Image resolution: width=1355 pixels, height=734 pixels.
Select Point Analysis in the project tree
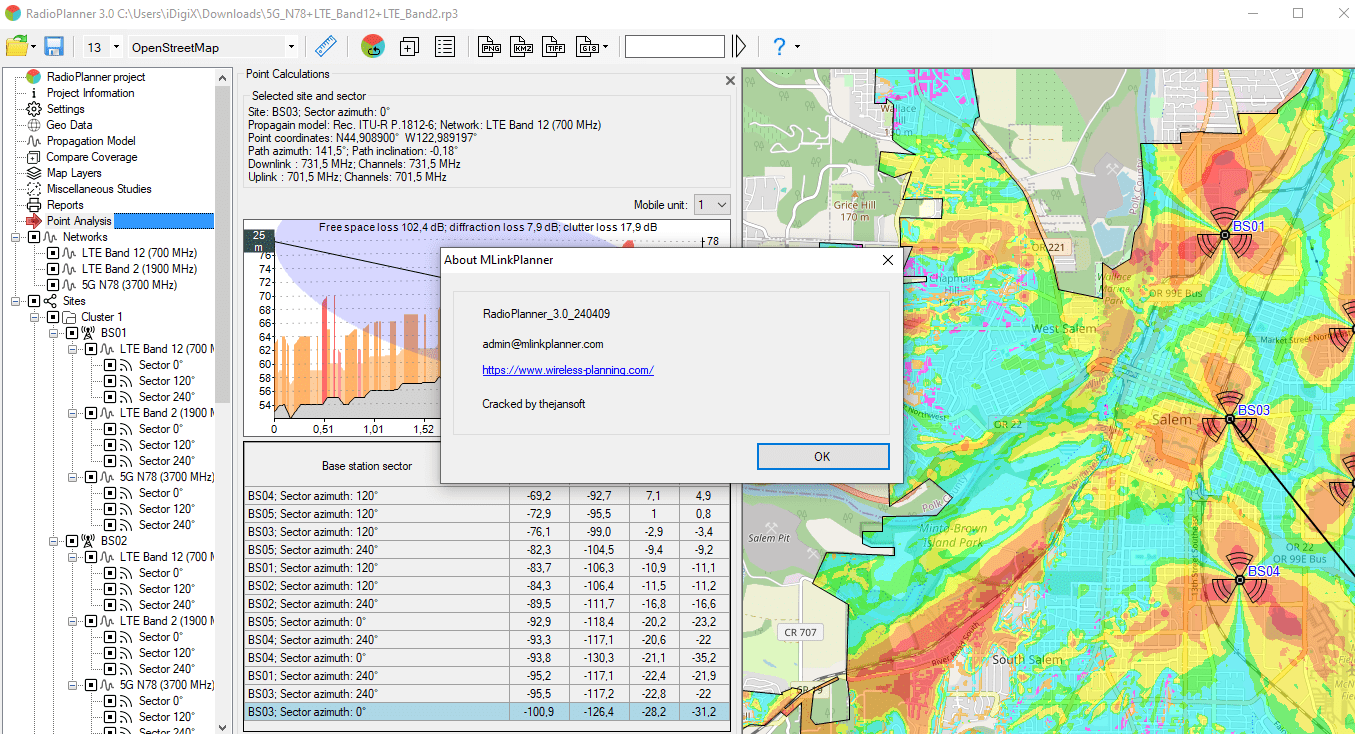(79, 221)
